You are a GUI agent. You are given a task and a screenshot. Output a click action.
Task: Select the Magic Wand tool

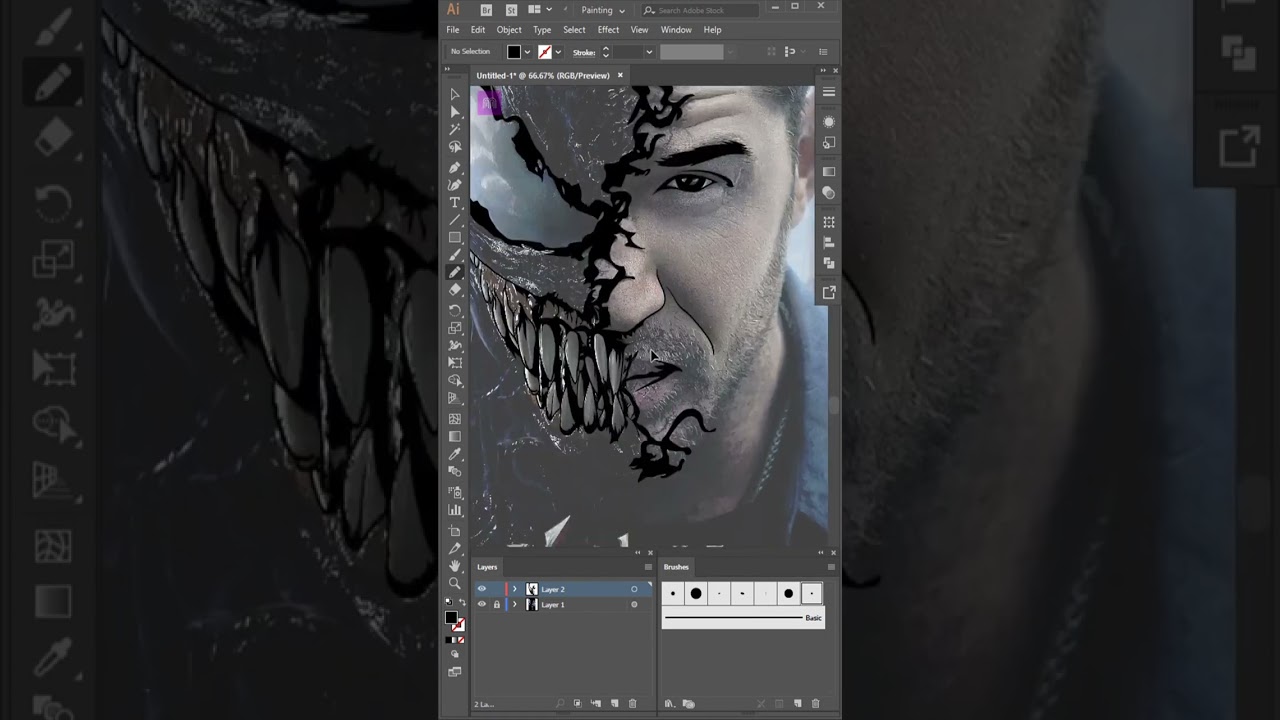tap(455, 129)
